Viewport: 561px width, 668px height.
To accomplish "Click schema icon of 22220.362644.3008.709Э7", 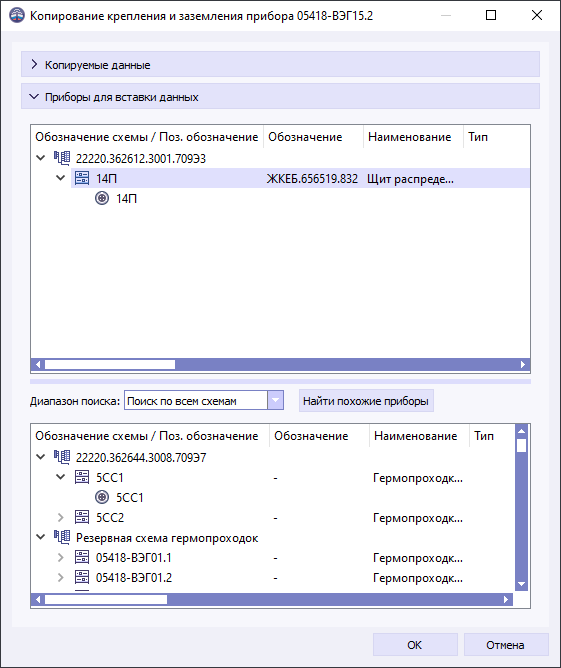I will point(62,457).
